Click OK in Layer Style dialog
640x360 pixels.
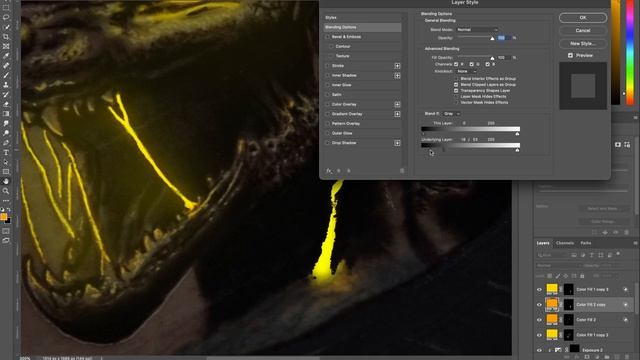point(582,18)
